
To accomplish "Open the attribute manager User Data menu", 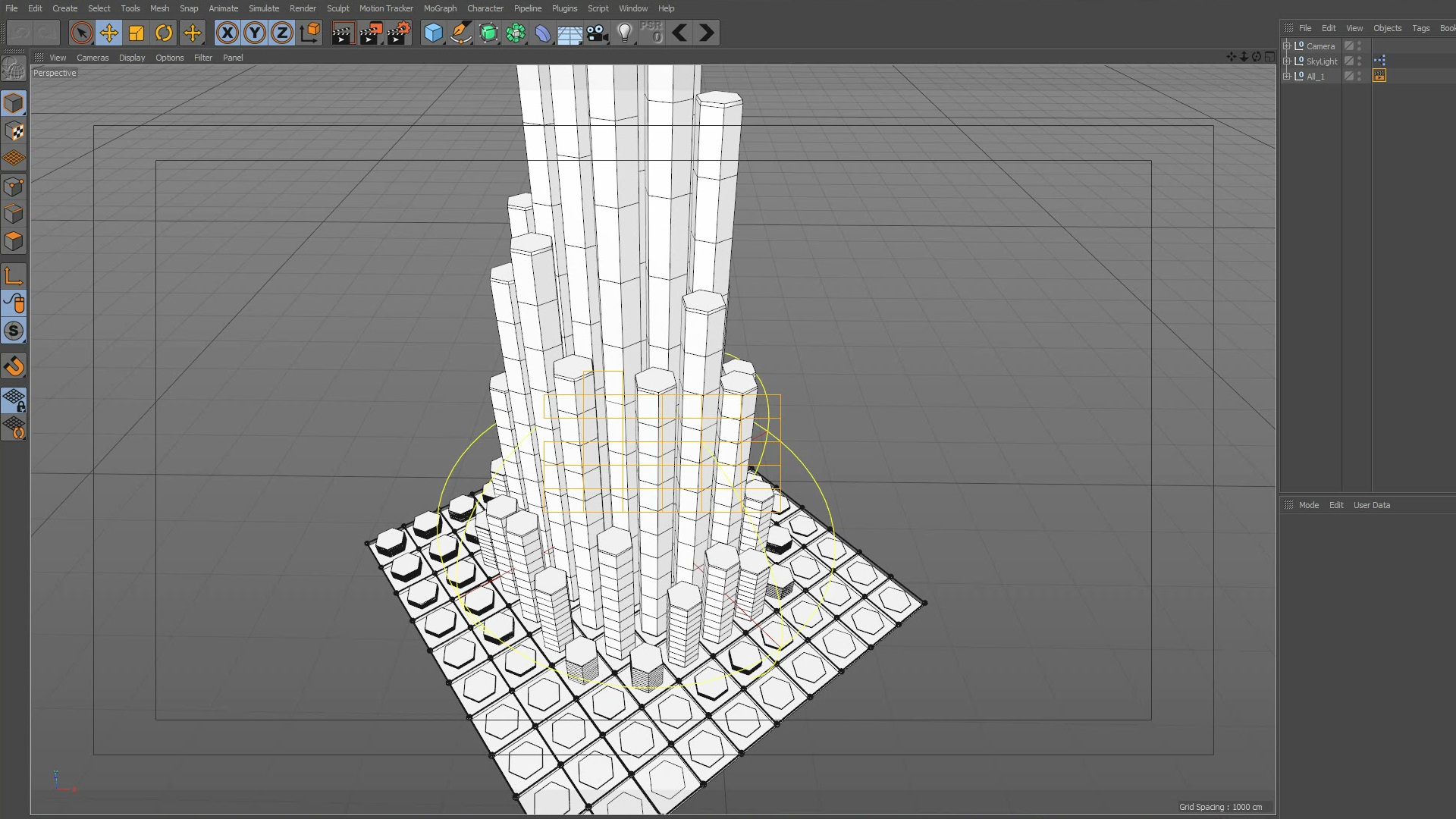I will coord(1371,505).
